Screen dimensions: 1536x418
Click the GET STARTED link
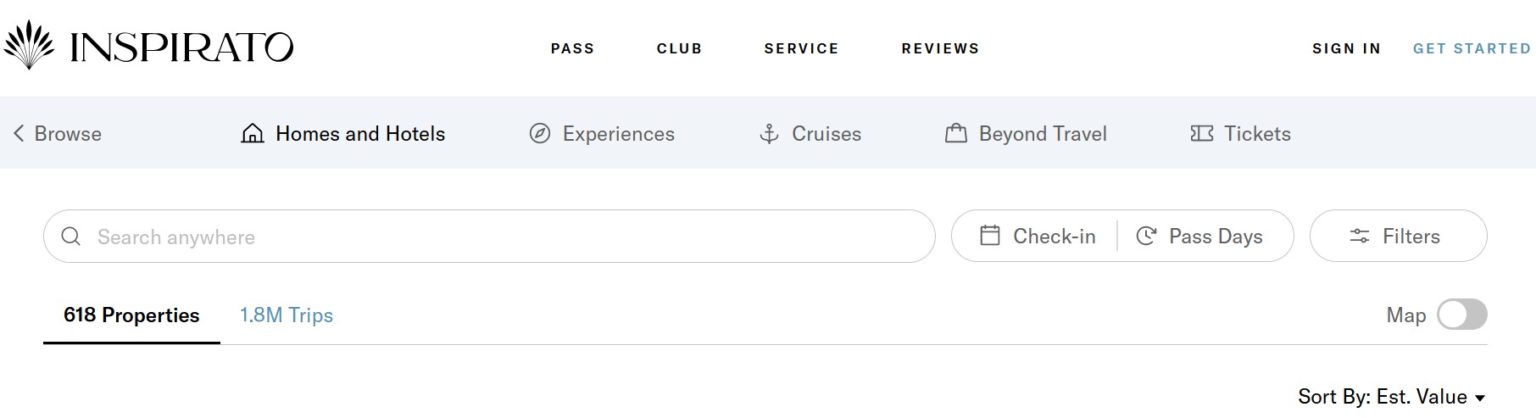point(1471,48)
